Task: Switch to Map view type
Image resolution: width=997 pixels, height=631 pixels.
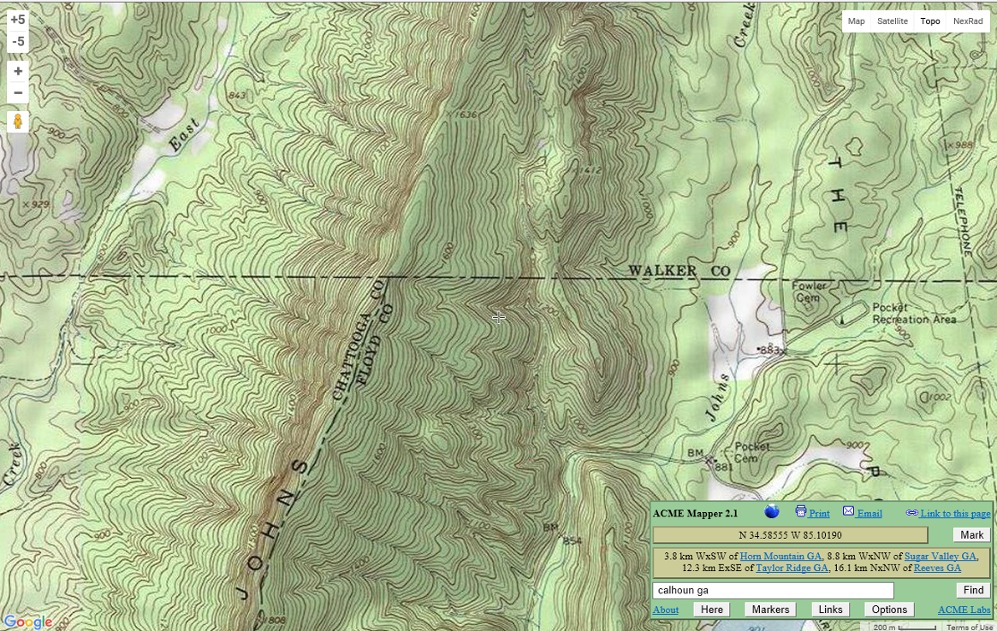Action: click(856, 21)
